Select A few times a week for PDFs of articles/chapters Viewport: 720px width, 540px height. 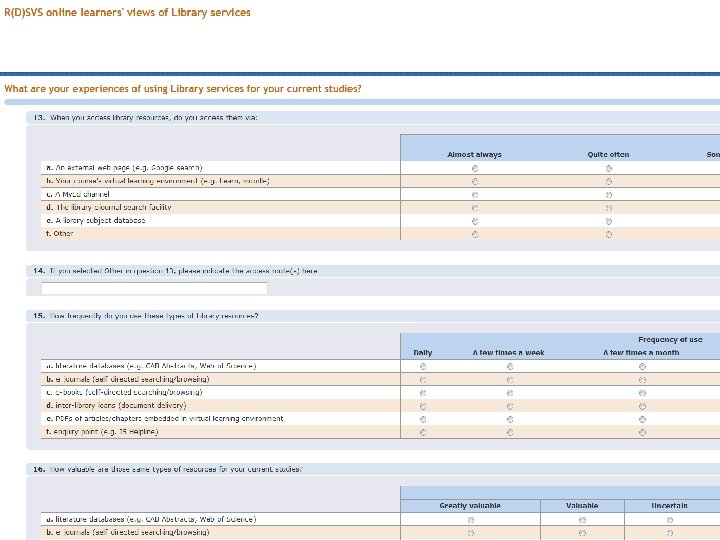pyautogui.click(x=510, y=419)
